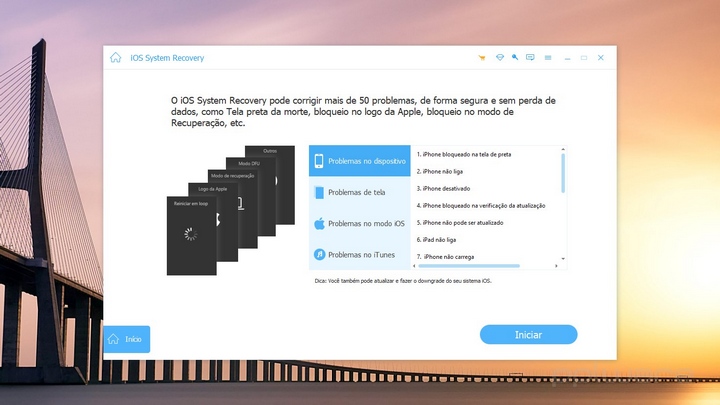Click the Apple icon beside Problemas no modo iOS
The height and width of the screenshot is (405, 720).
[319, 224]
